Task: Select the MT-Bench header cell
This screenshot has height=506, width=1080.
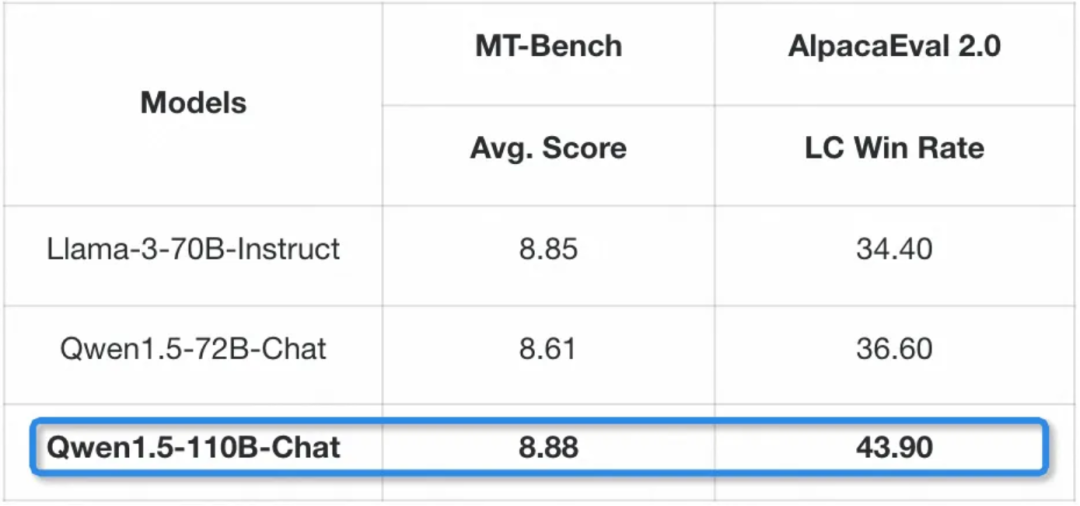Action: point(548,46)
